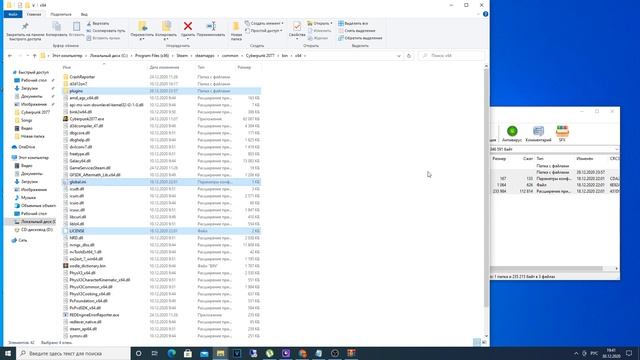The height and width of the screenshot is (360, 640).
Task: Click the Антивирус icon in archiver window
Action: tap(512, 134)
